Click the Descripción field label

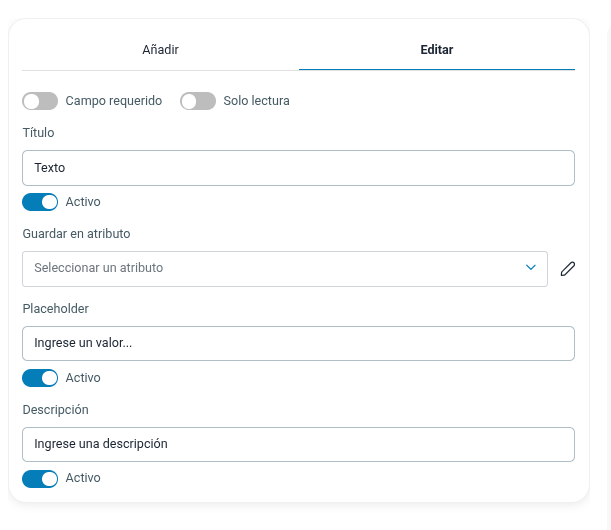click(55, 410)
